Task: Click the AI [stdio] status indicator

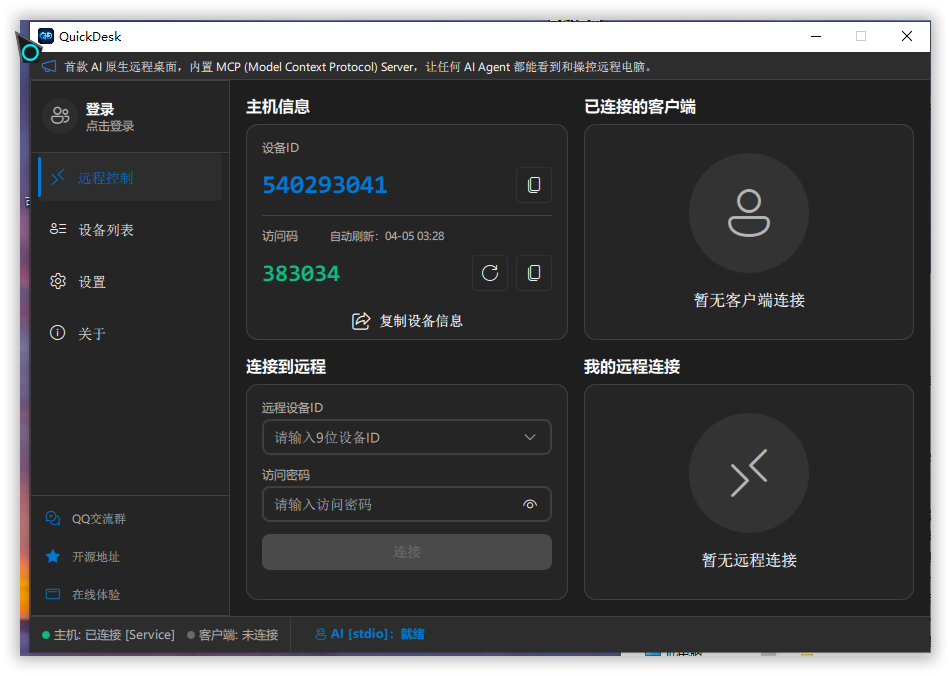Action: [x=370, y=634]
